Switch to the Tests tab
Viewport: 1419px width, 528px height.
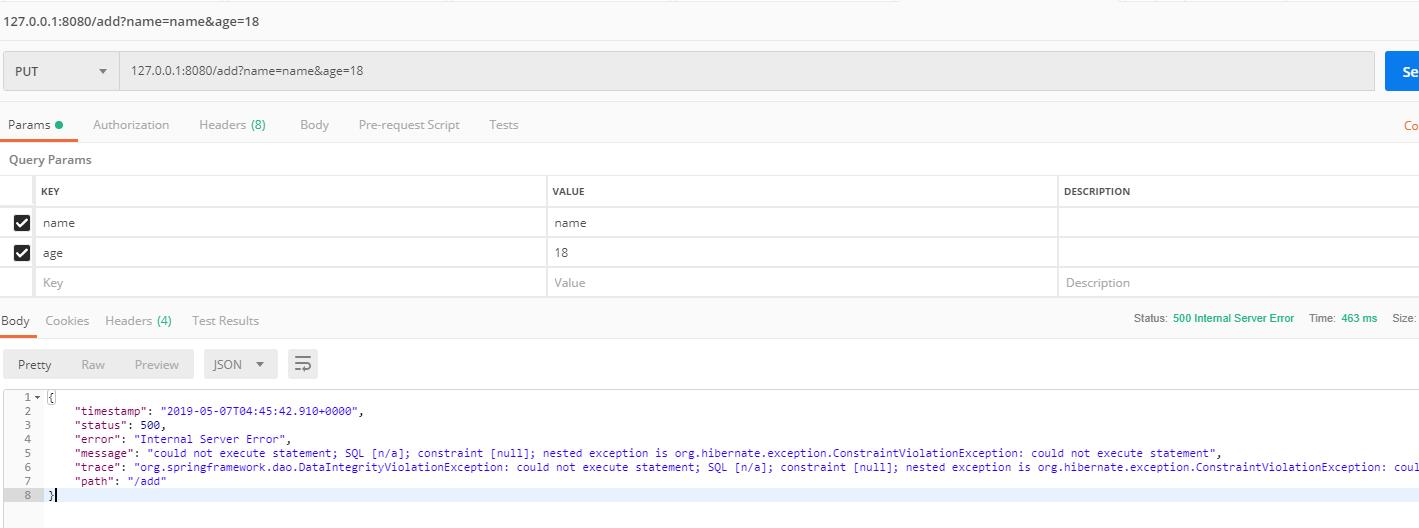click(504, 125)
